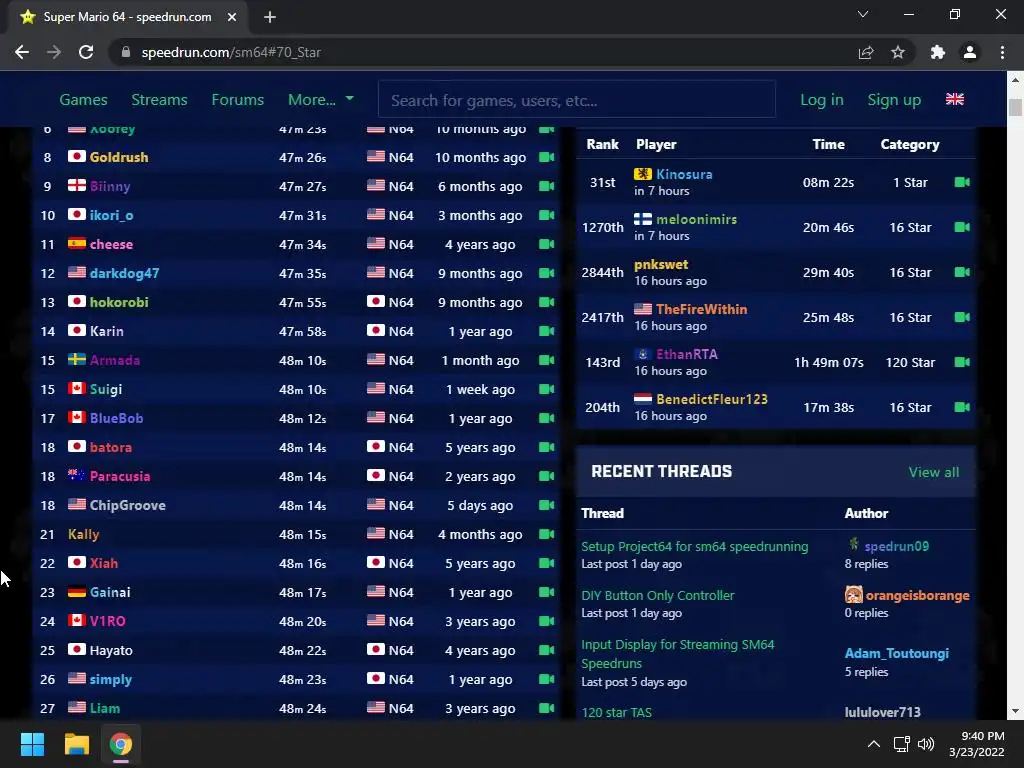Open the Chrome profile avatar icon

[x=970, y=52]
